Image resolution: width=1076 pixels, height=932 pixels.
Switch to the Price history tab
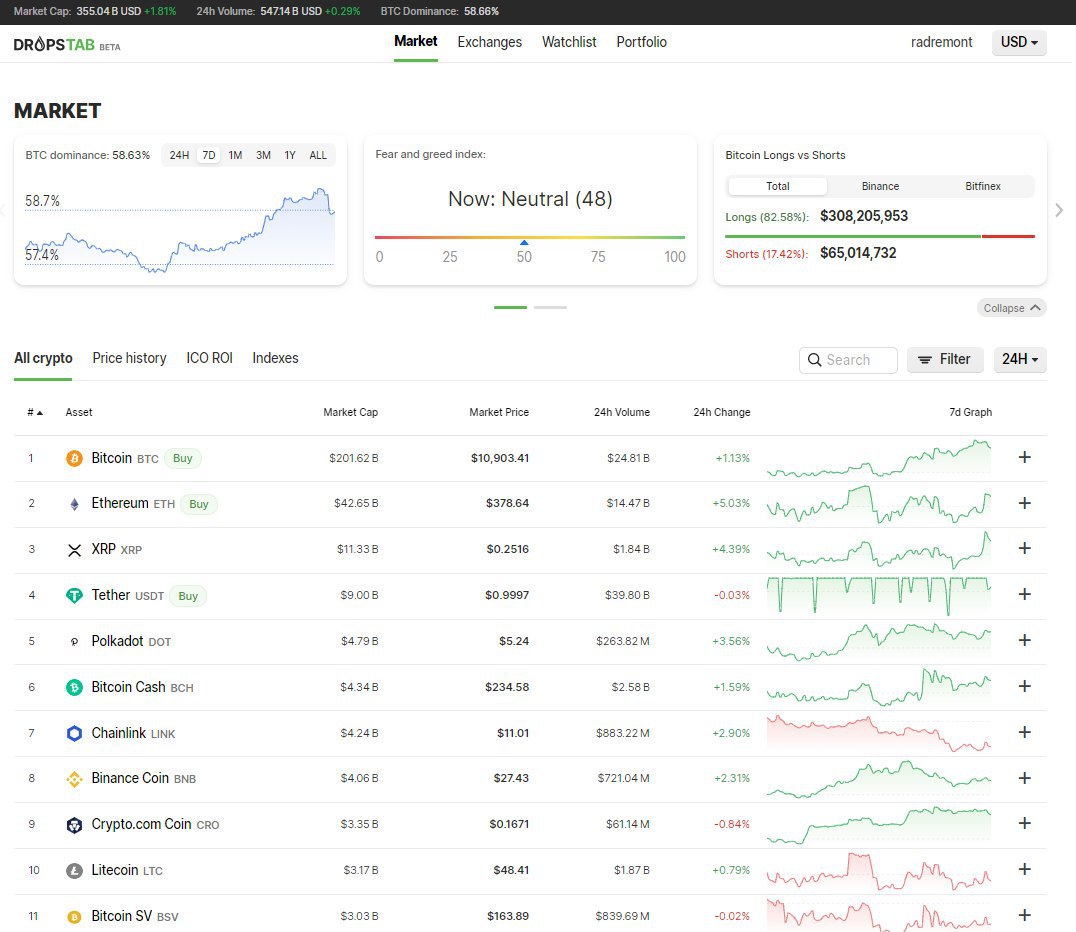[x=130, y=358]
